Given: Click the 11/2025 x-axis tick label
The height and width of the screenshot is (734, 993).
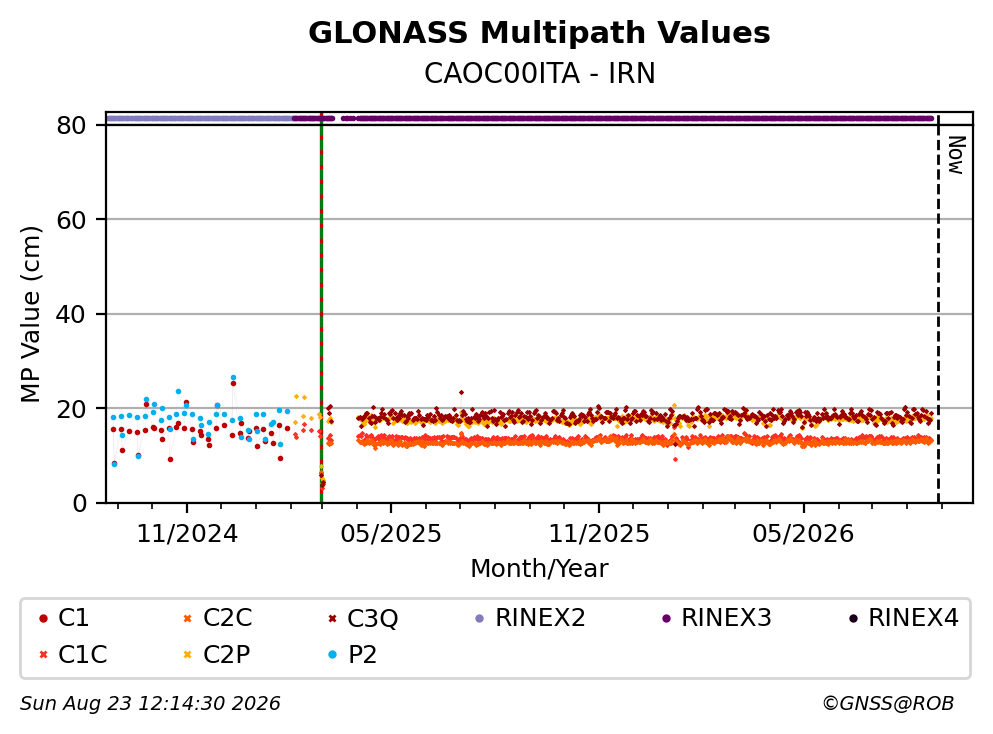Looking at the screenshot, I should (598, 534).
